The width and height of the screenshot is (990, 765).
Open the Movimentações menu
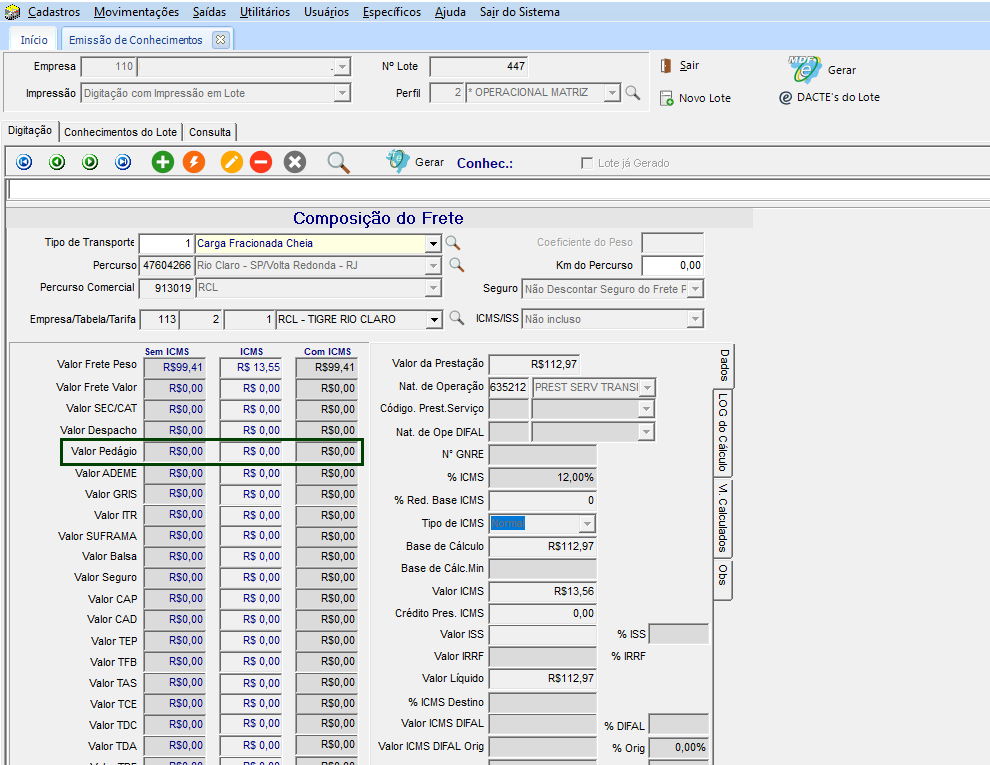coord(136,12)
